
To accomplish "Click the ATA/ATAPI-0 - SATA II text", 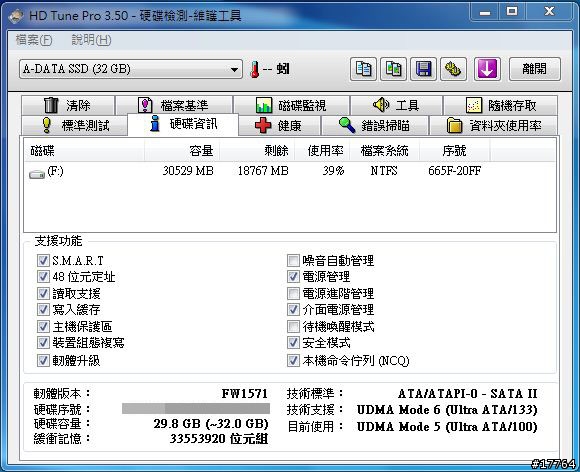I will click(x=468, y=394).
